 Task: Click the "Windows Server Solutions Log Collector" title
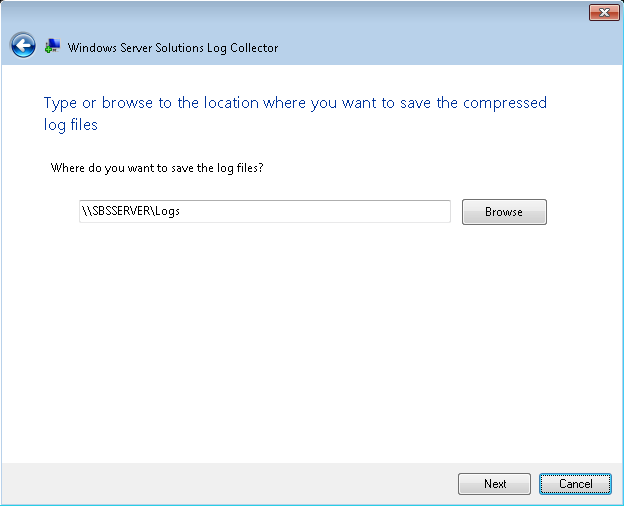pyautogui.click(x=172, y=48)
